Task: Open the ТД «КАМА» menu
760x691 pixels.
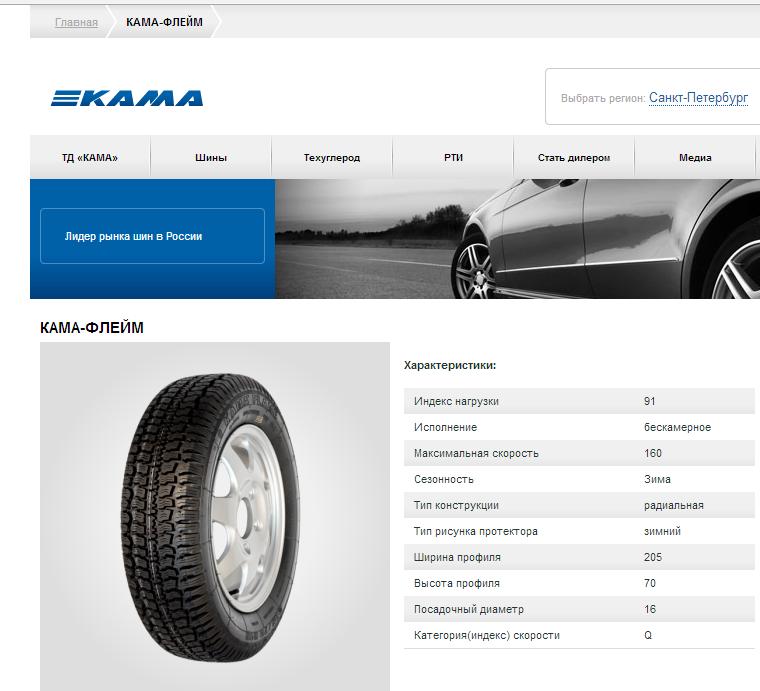Action: pos(90,157)
